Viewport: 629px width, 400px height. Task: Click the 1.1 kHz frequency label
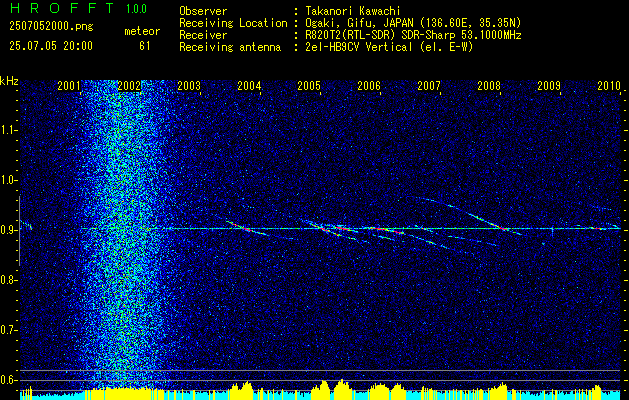pos(8,130)
